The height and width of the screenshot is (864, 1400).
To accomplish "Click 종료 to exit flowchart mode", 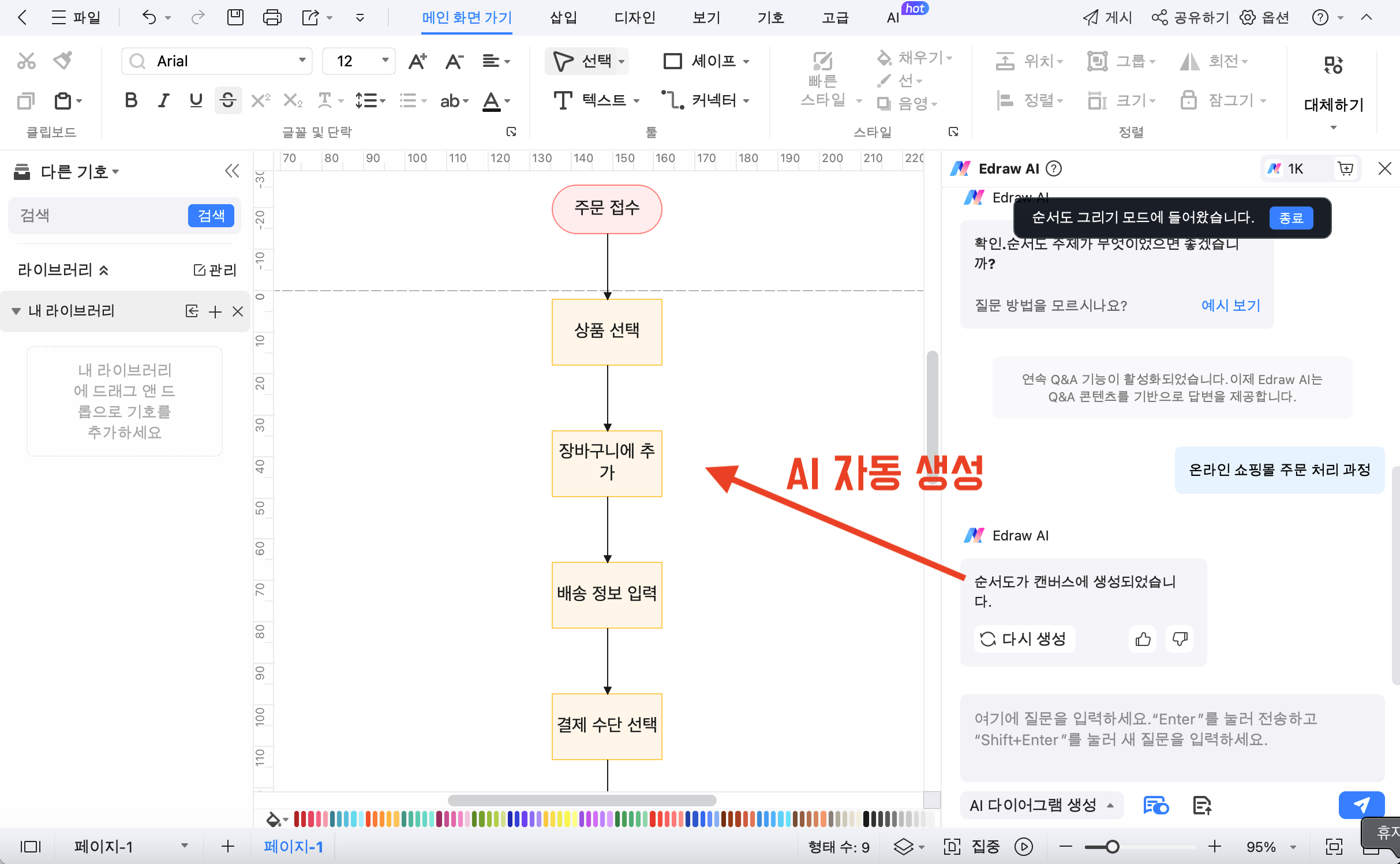I will click(1291, 218).
